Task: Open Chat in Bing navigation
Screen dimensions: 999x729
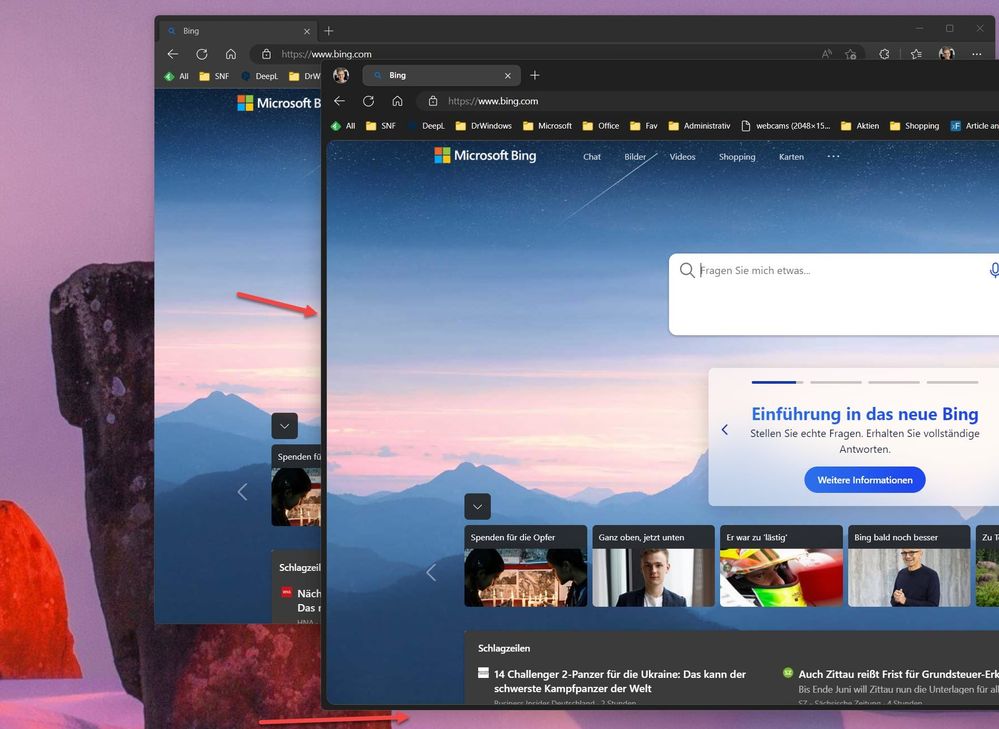Action: pyautogui.click(x=592, y=157)
